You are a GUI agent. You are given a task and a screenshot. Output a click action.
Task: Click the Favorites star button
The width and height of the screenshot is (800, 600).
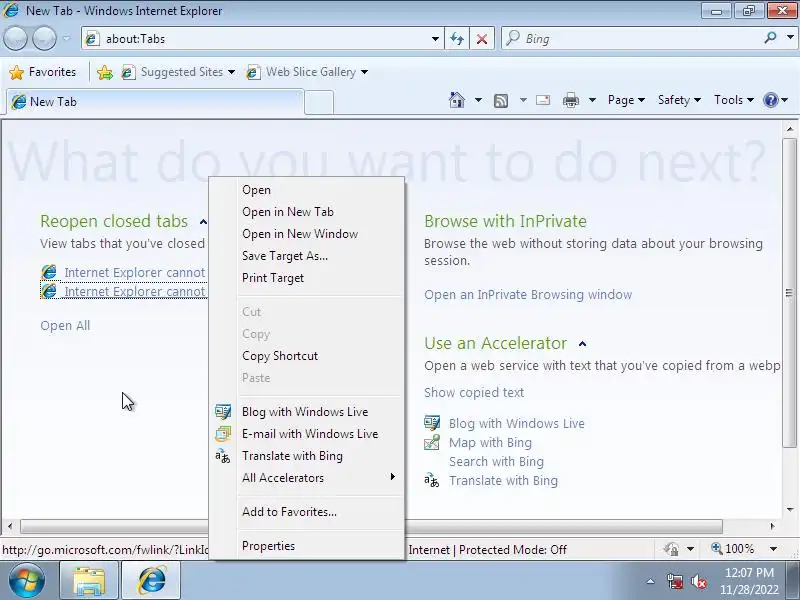(43, 72)
